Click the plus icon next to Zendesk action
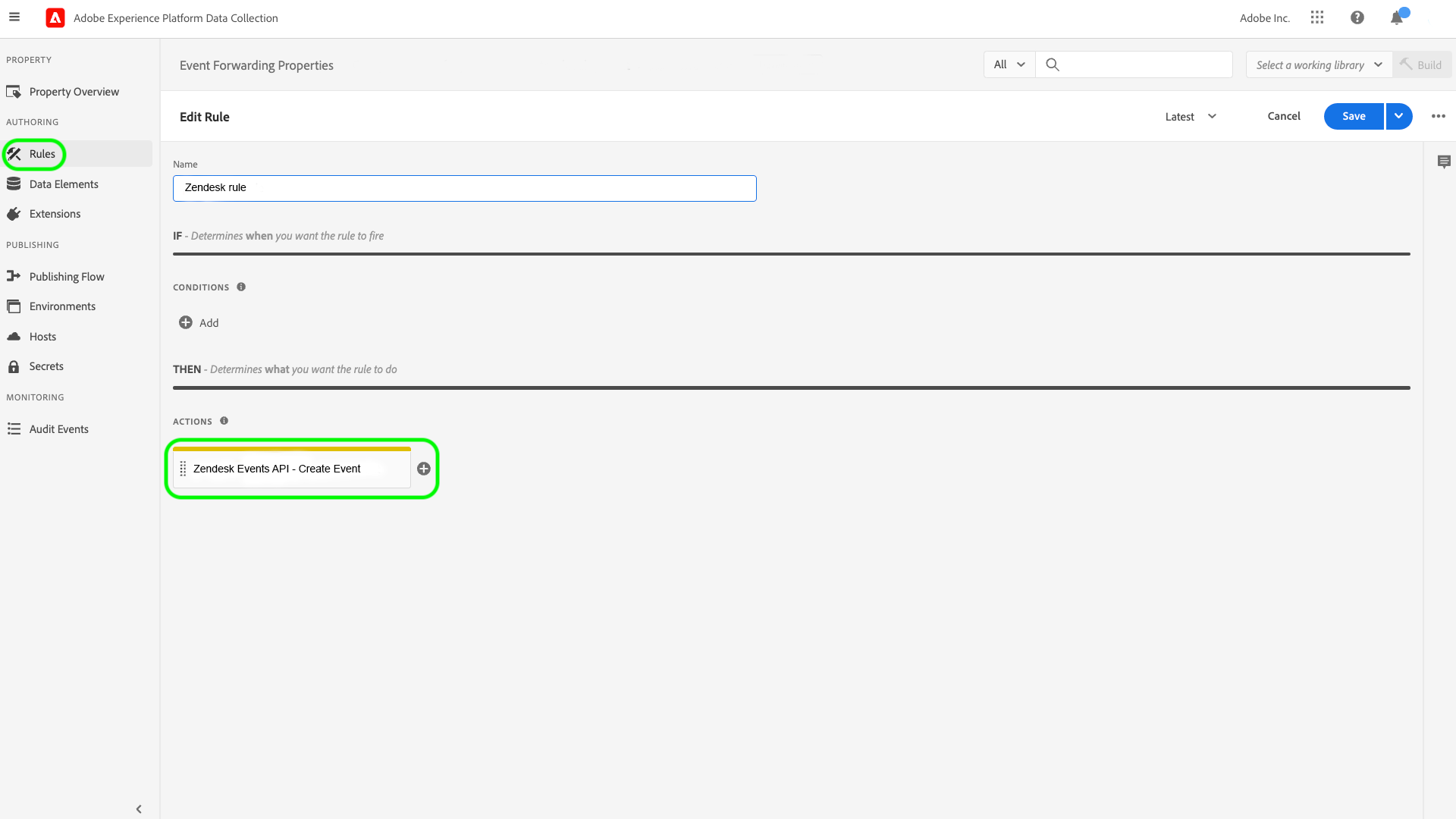This screenshot has width=1456, height=819. pyautogui.click(x=424, y=469)
